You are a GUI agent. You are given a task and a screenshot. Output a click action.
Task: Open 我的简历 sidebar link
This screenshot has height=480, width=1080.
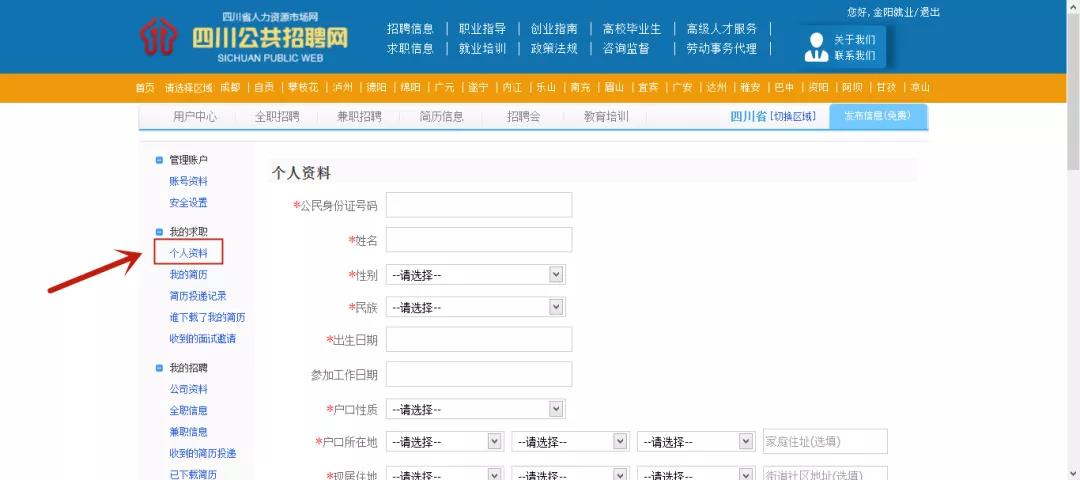[x=189, y=274]
